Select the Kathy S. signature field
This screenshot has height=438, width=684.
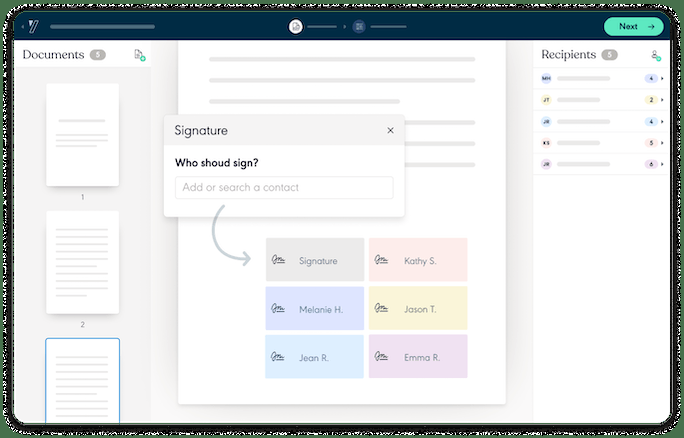[418, 260]
